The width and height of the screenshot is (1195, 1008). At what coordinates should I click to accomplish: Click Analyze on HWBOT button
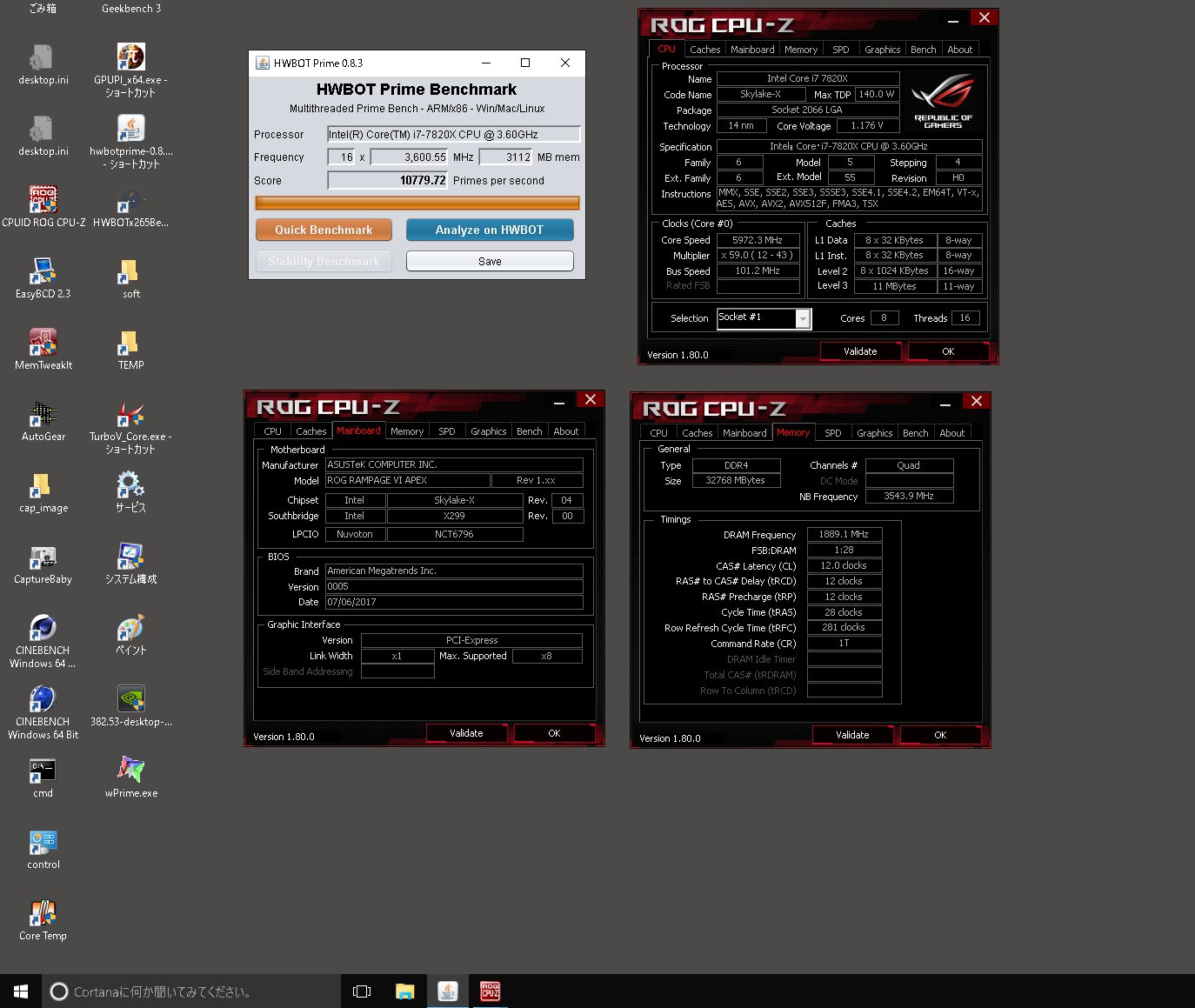point(490,230)
